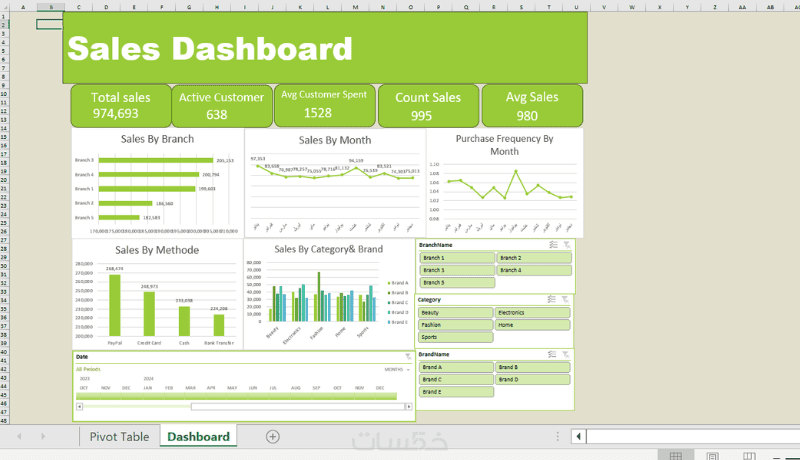Image resolution: width=800 pixels, height=460 pixels.
Task: Select the Dashboard sheet tab
Action: point(198,437)
